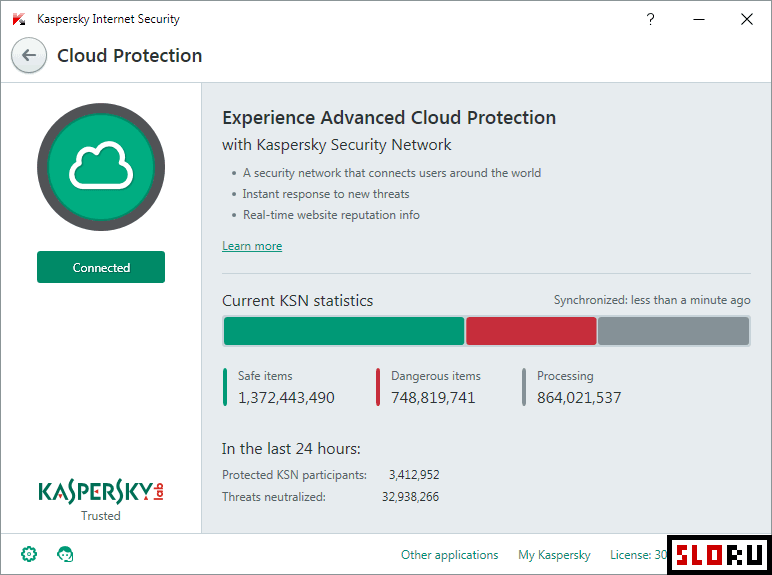
Task: Click the gray processing bar segment
Action: click(x=673, y=331)
